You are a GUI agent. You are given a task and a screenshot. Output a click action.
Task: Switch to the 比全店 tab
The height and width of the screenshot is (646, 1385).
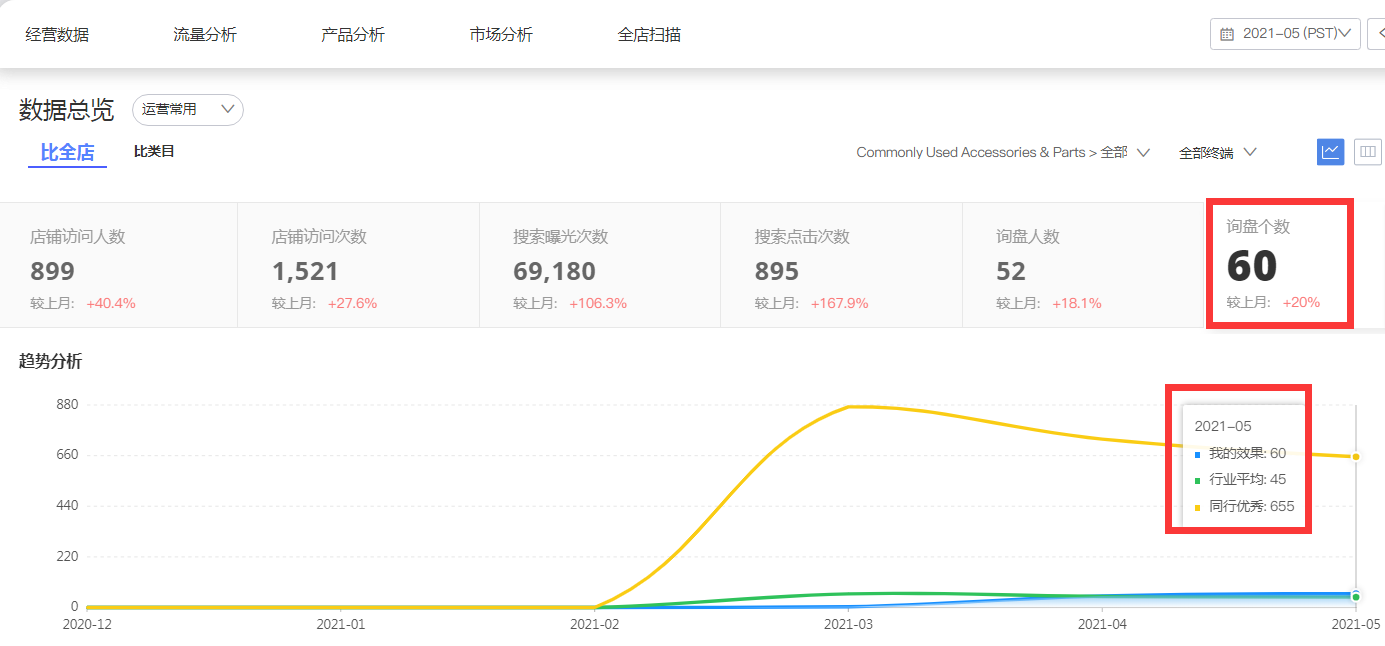pos(67,153)
